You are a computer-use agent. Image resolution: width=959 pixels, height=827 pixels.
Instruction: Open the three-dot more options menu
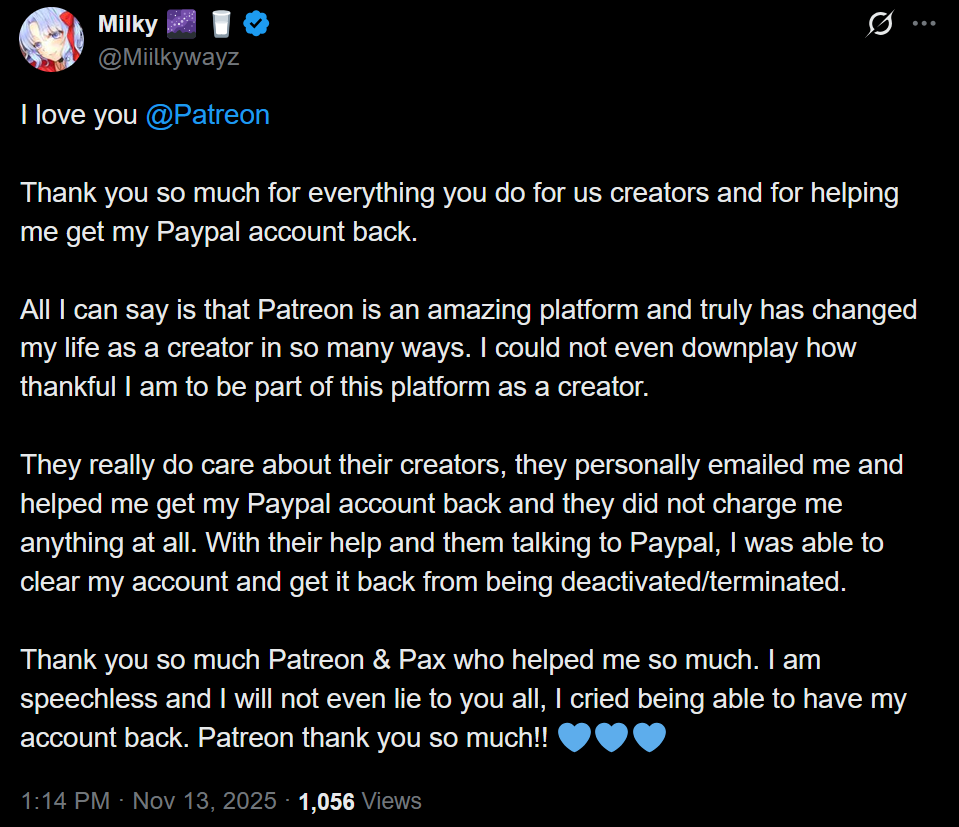click(924, 23)
